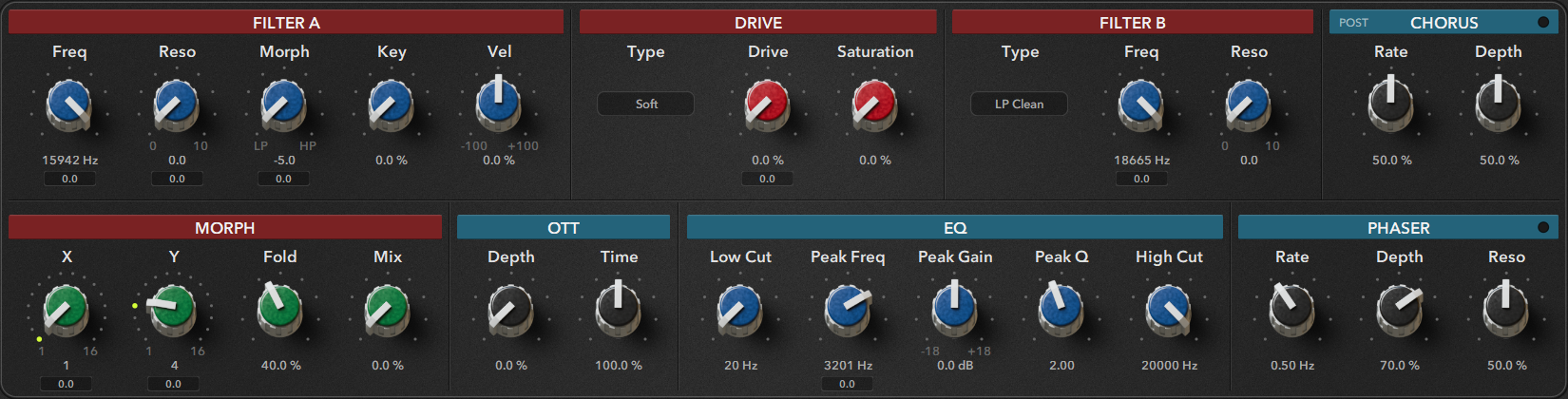The width and height of the screenshot is (1568, 399).
Task: Click the Morph Y green knob
Action: (174, 310)
